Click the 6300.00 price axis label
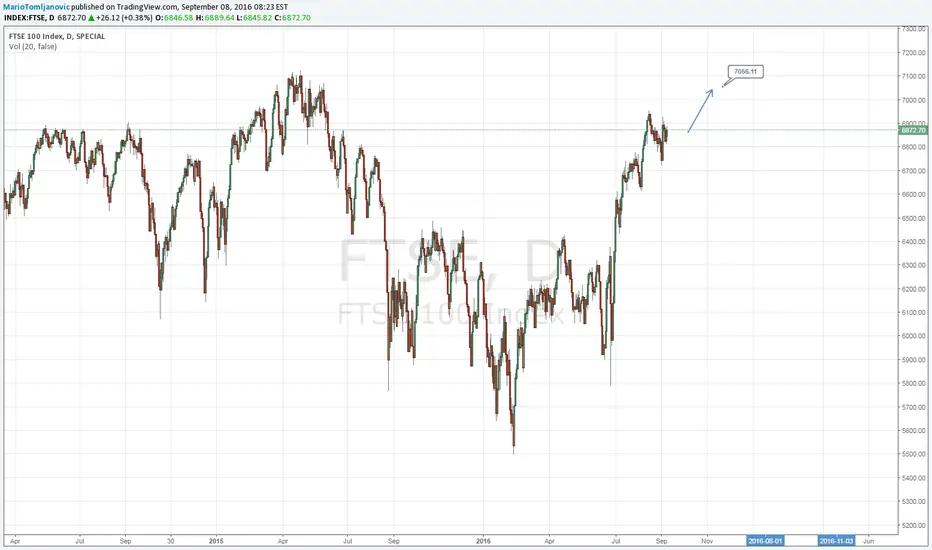Screen dimensions: 932x550 click(x=914, y=265)
